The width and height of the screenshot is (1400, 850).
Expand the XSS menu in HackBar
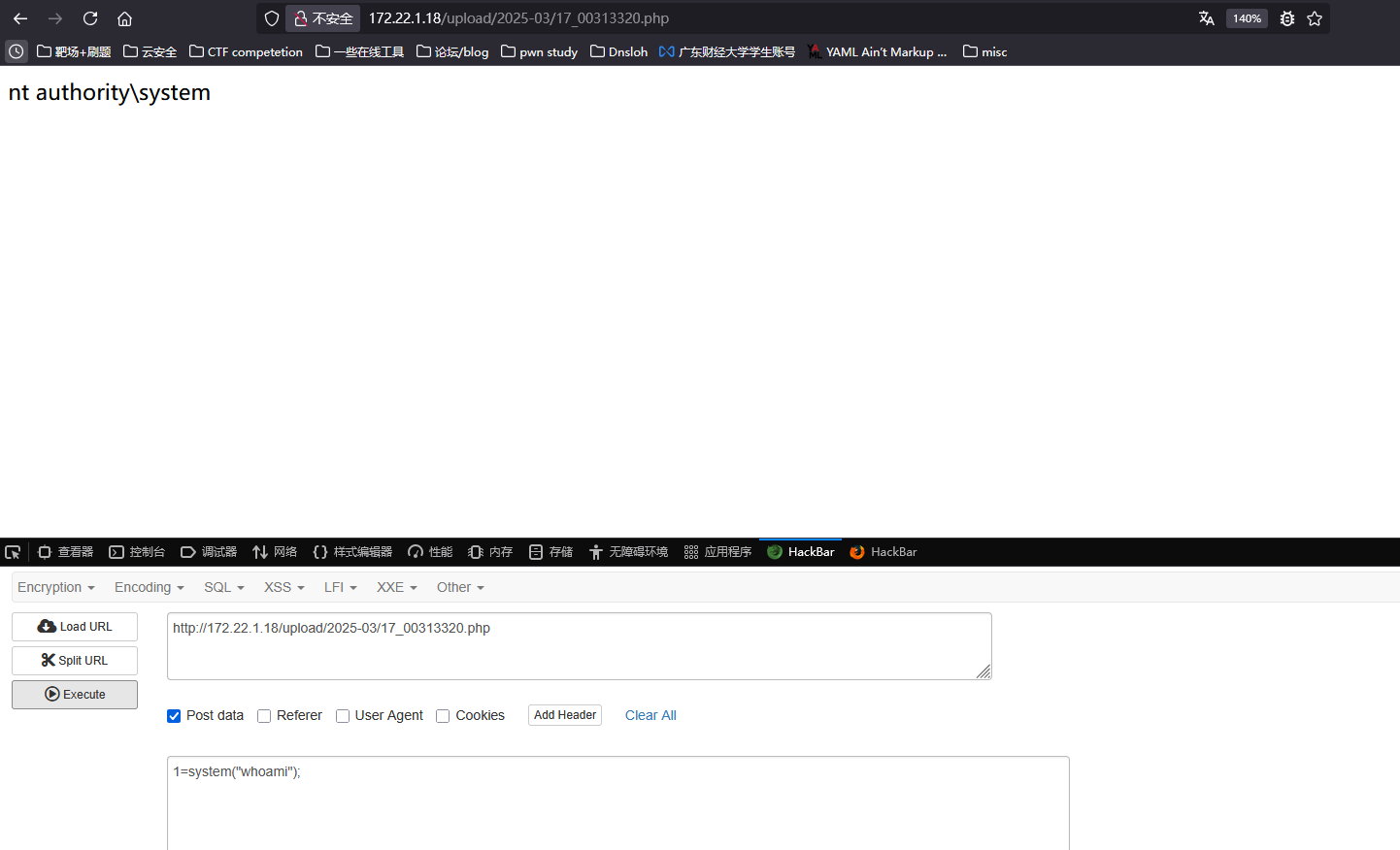[x=284, y=587]
